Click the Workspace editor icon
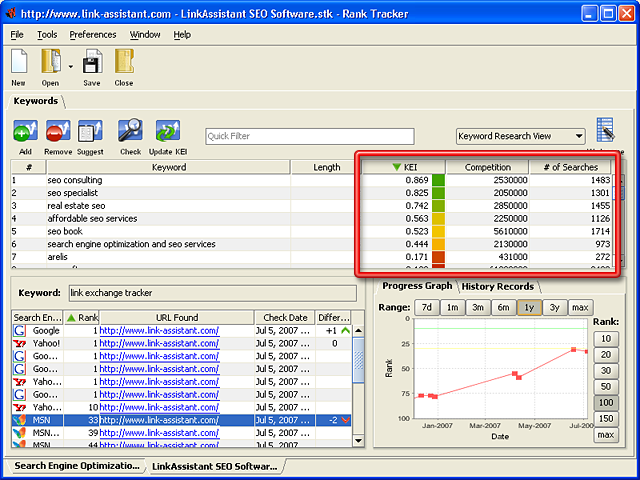The height and width of the screenshot is (480, 640). (605, 131)
